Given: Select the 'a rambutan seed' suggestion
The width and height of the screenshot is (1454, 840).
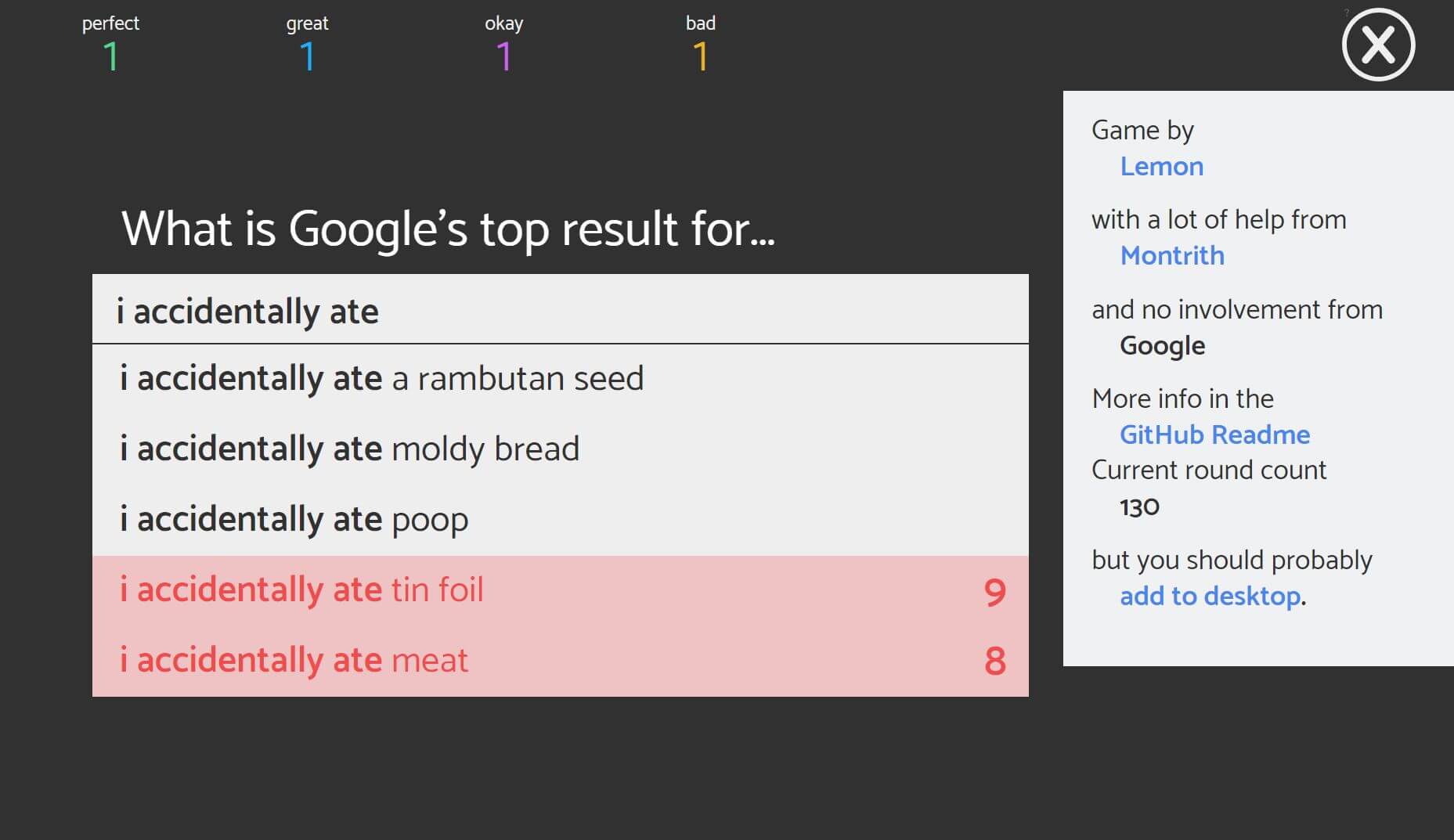Looking at the screenshot, I should (x=381, y=379).
